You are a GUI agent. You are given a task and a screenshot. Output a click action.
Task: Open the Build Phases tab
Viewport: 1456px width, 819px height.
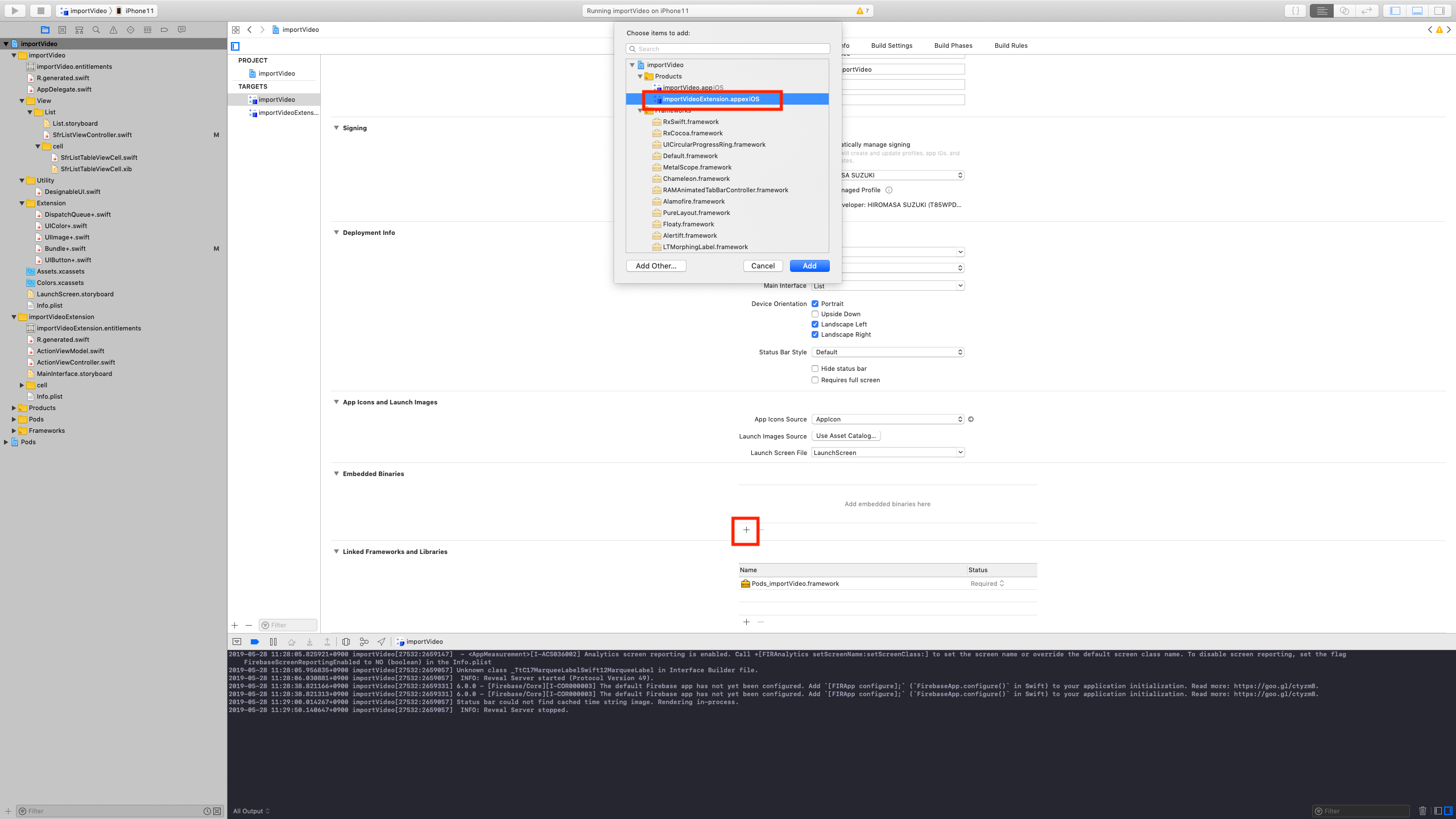953,45
